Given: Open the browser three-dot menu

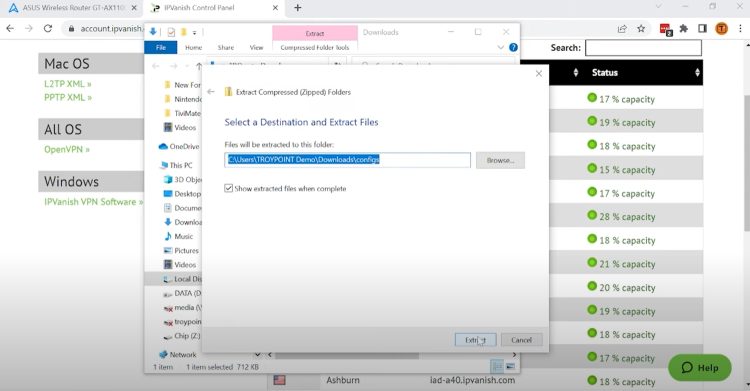Looking at the screenshot, I should (740, 29).
